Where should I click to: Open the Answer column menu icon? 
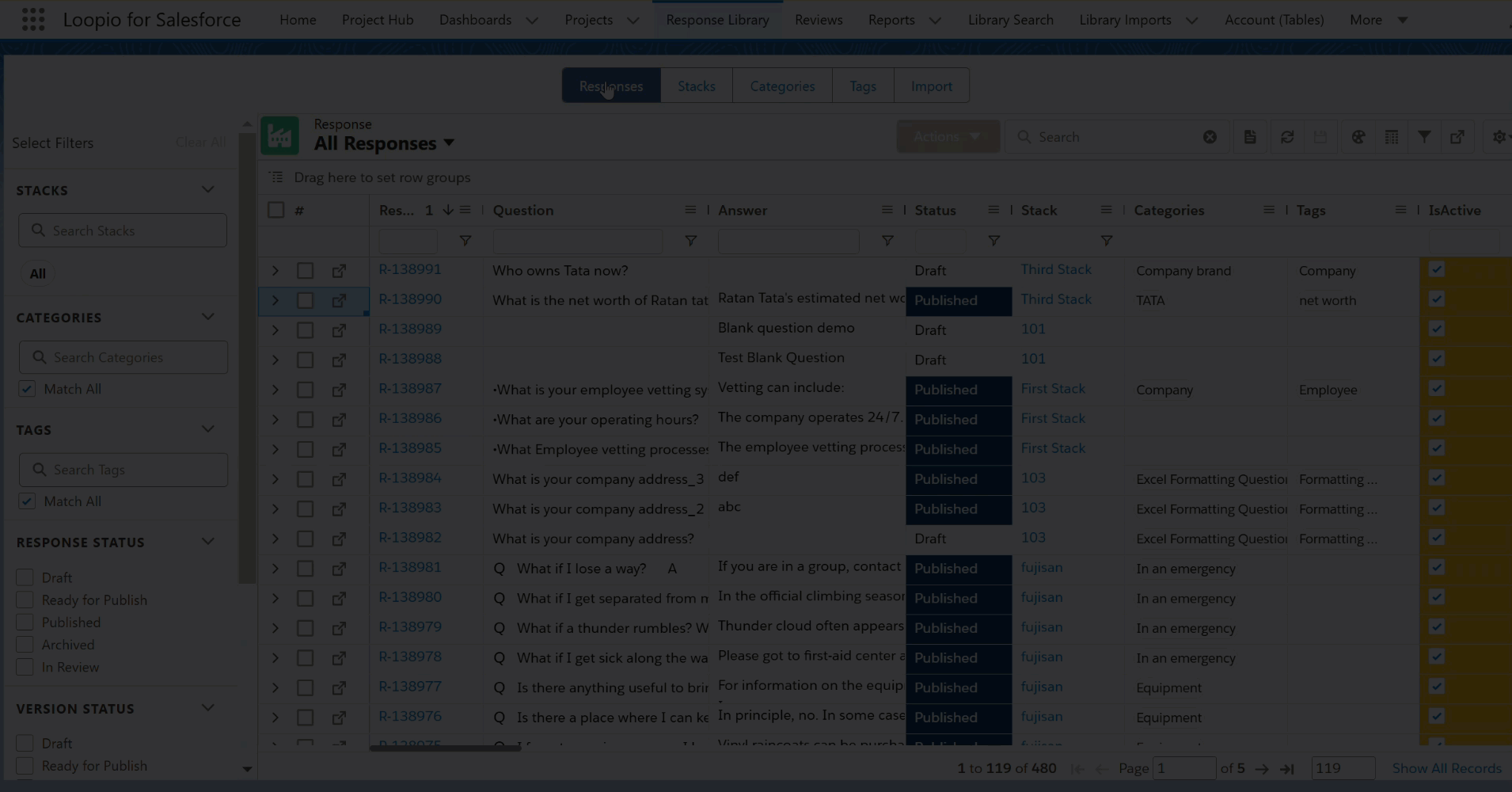(887, 210)
